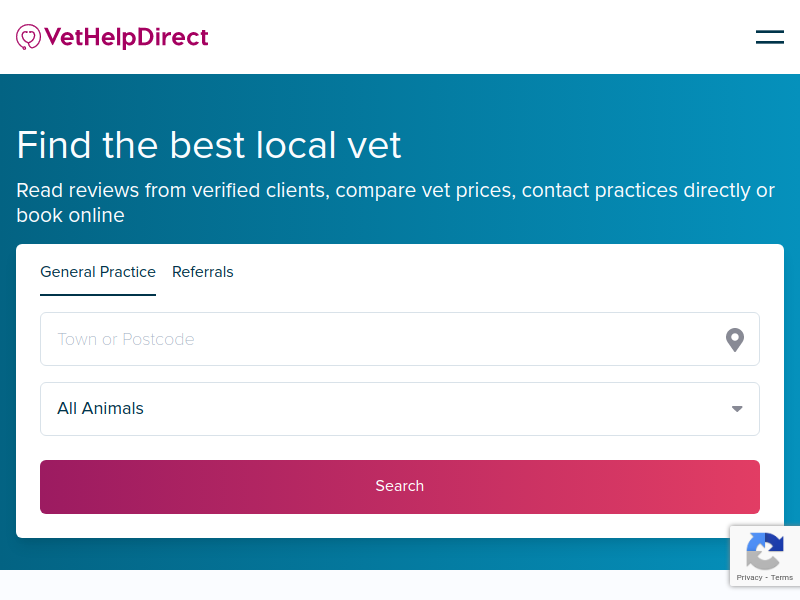Open the hamburger navigation menu
Viewport: 800px width, 600px height.
769,37
